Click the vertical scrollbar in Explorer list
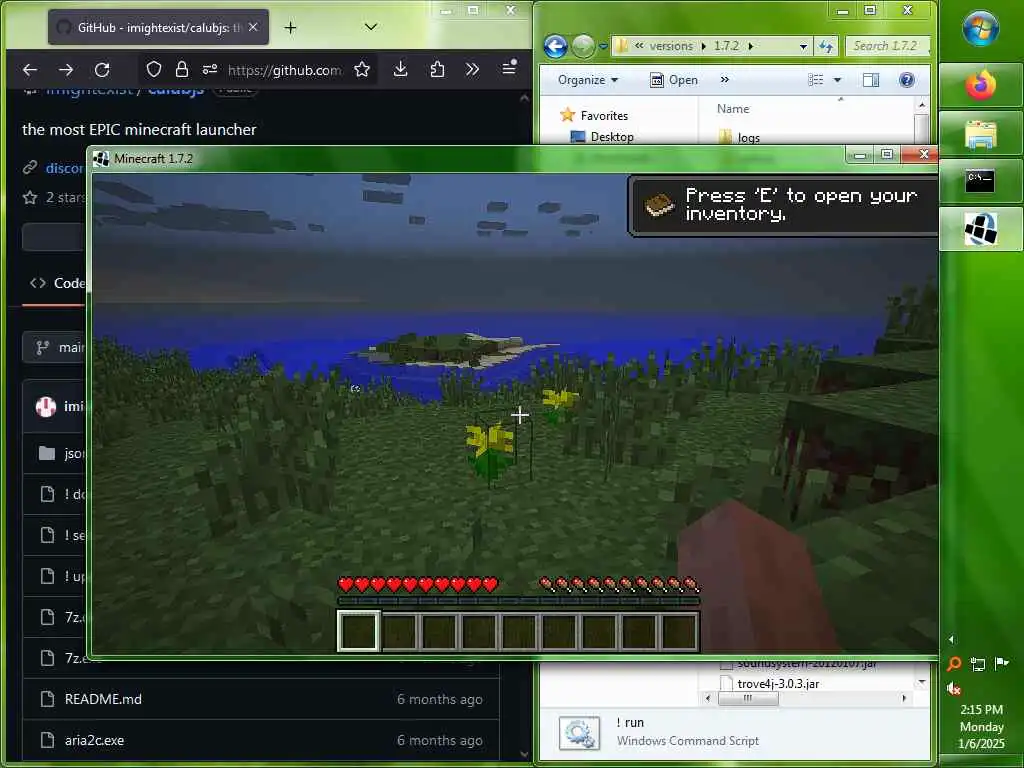This screenshot has width=1024, height=768. pyautogui.click(x=921, y=129)
